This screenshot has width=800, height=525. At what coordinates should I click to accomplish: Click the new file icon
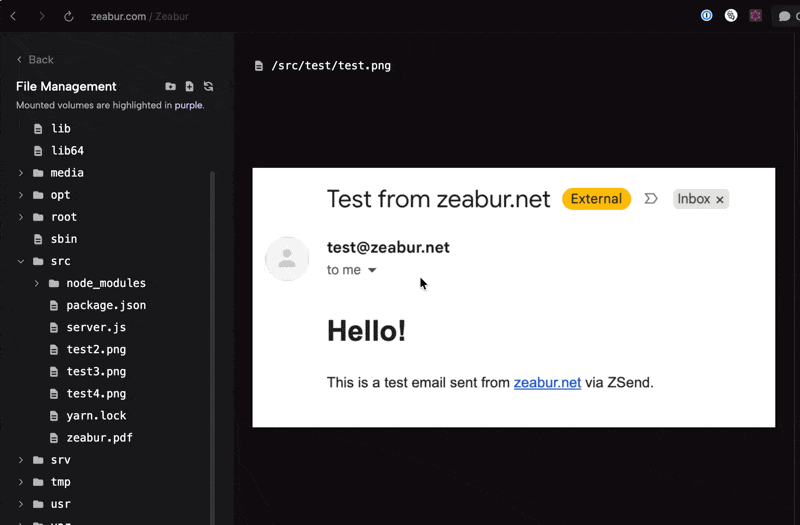[x=189, y=87]
